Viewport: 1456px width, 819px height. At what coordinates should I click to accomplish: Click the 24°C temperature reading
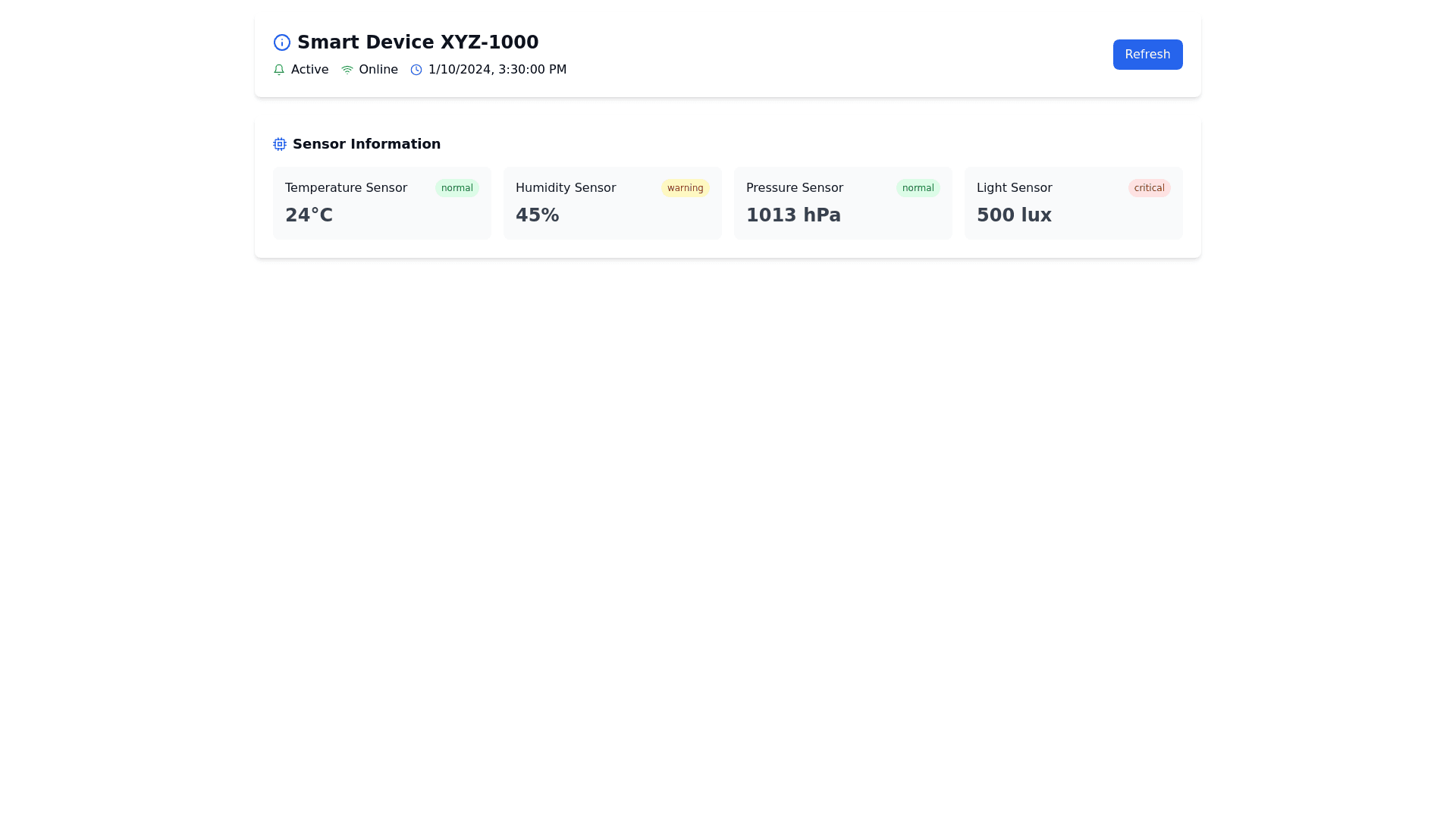[x=309, y=215]
